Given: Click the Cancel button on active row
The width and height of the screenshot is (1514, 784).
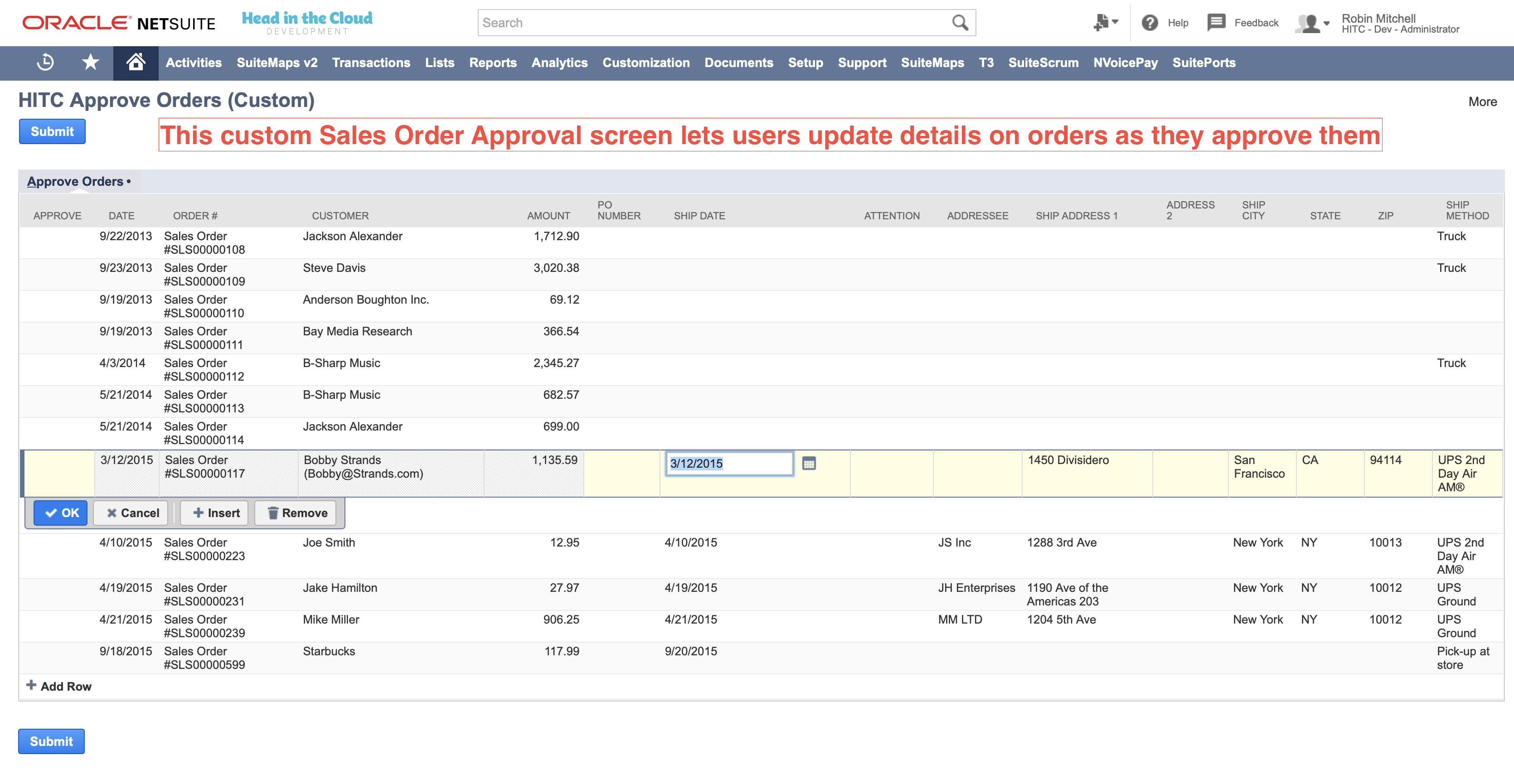Looking at the screenshot, I should coord(131,513).
